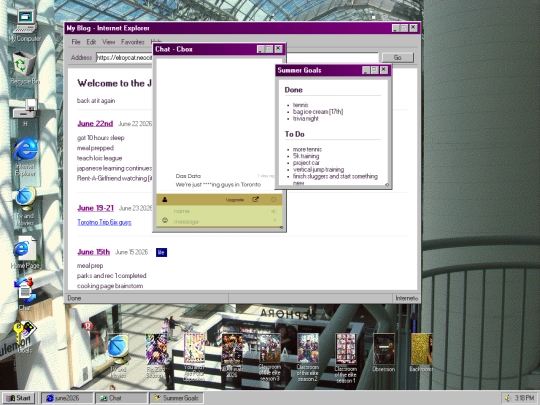Click 'bag ice cream [17th]' in Done list
540x405 pixels.
click(x=318, y=112)
